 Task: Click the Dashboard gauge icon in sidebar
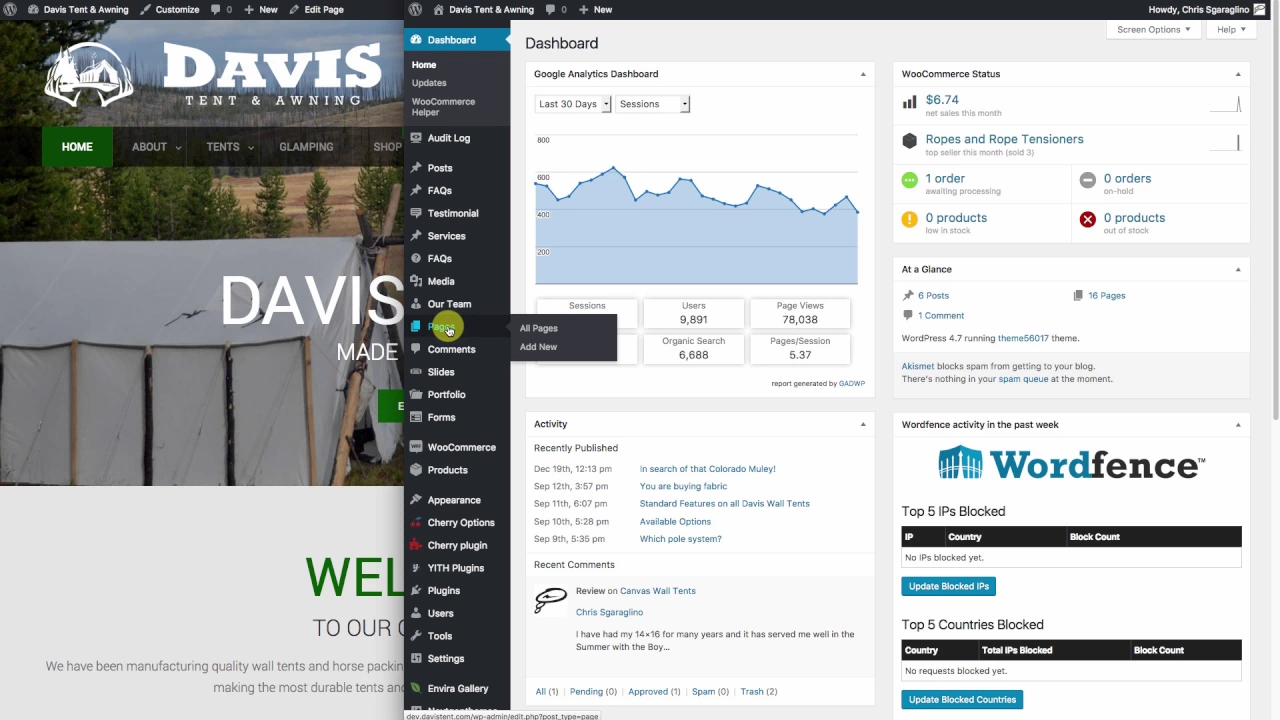416,40
